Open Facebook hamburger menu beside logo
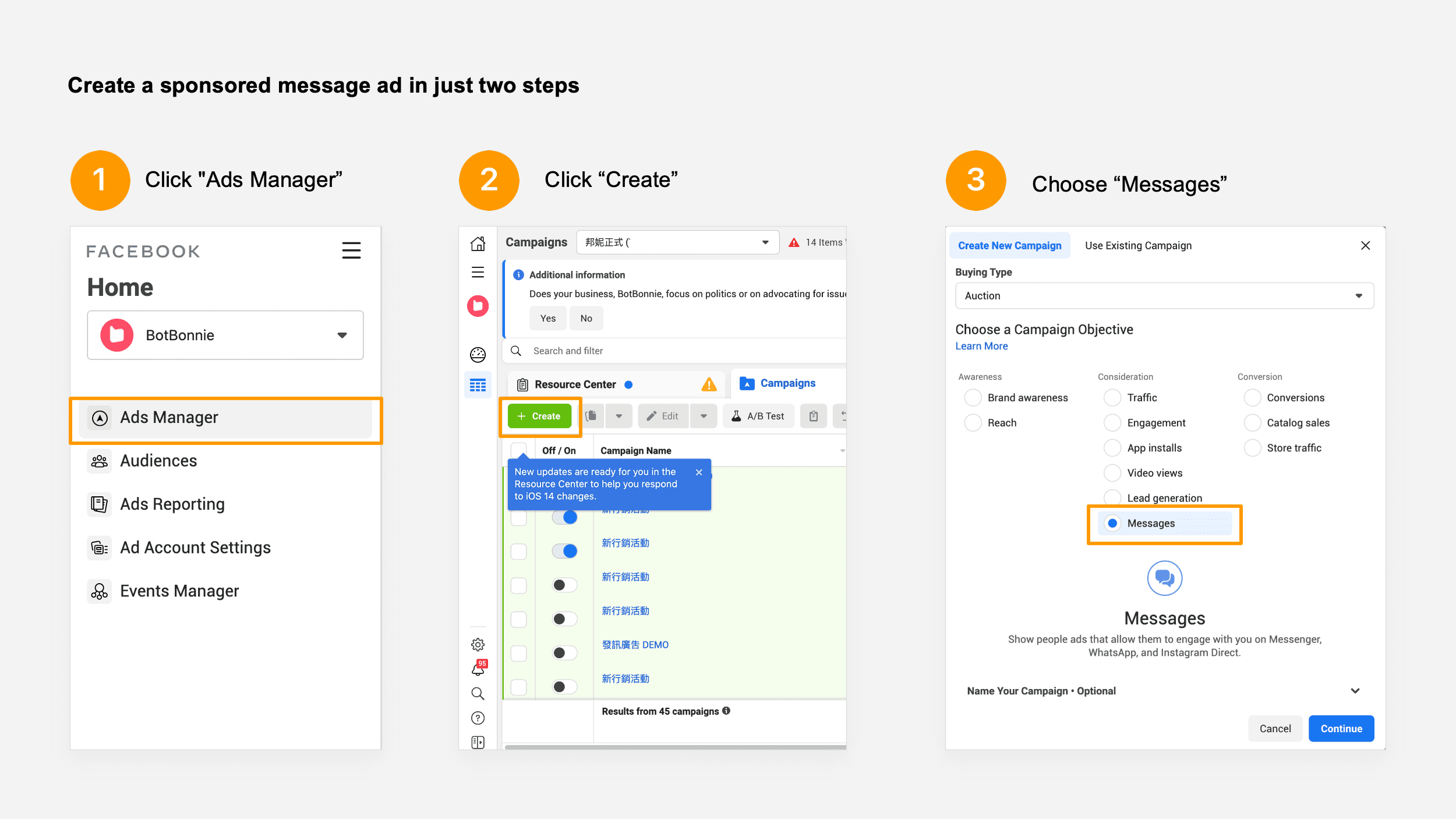The height and width of the screenshot is (819, 1456). click(351, 250)
